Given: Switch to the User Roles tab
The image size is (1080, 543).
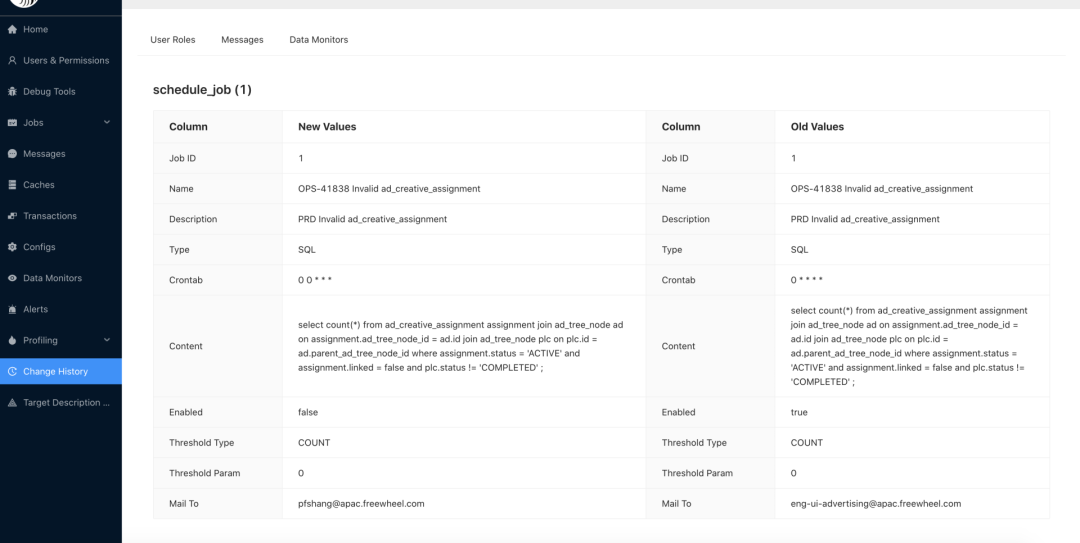Looking at the screenshot, I should point(173,40).
